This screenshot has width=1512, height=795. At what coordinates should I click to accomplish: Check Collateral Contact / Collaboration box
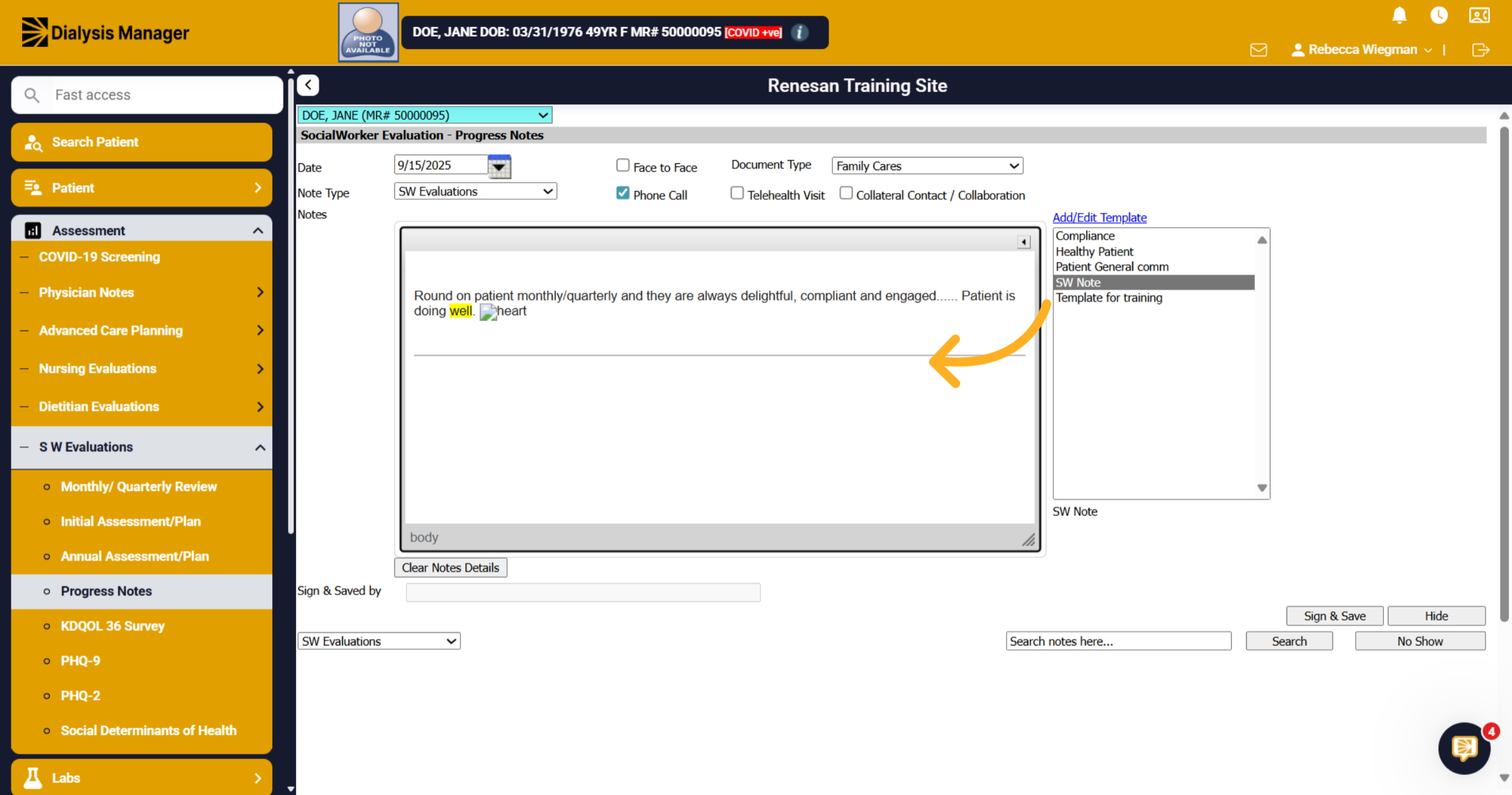click(845, 193)
